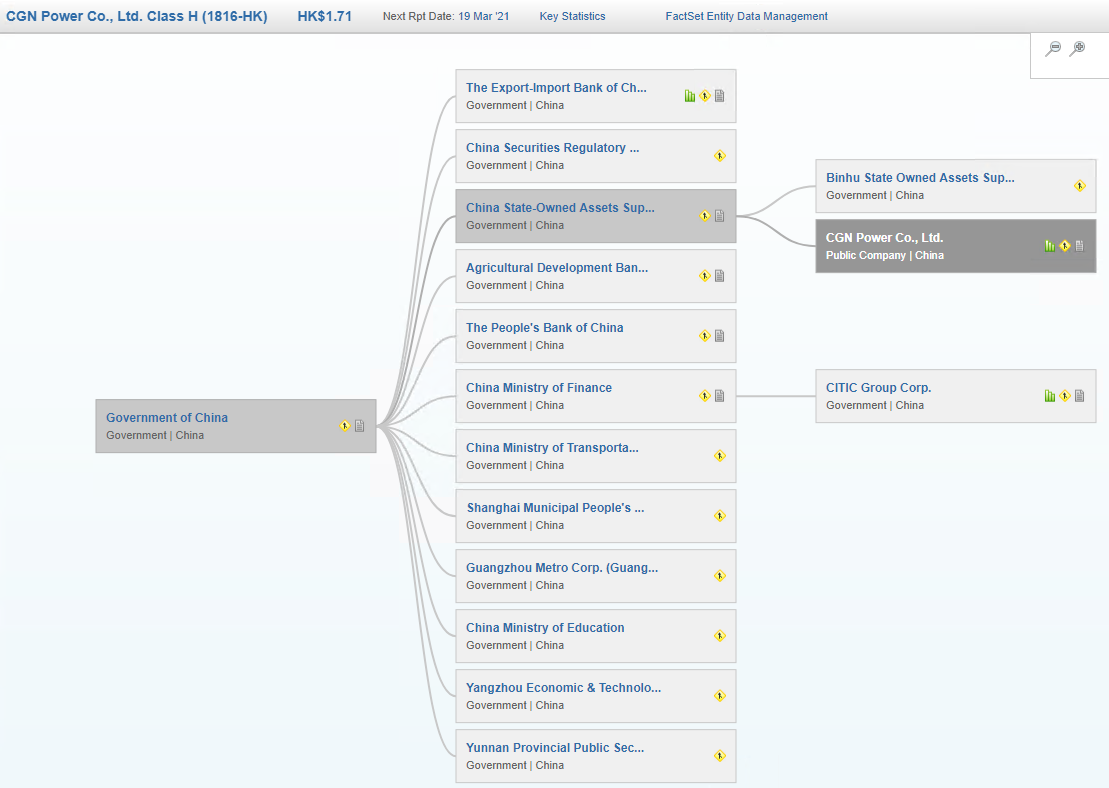The height and width of the screenshot is (788, 1109).
Task: Click document icon on Export-Import Bank card
Action: pyautogui.click(x=719, y=95)
